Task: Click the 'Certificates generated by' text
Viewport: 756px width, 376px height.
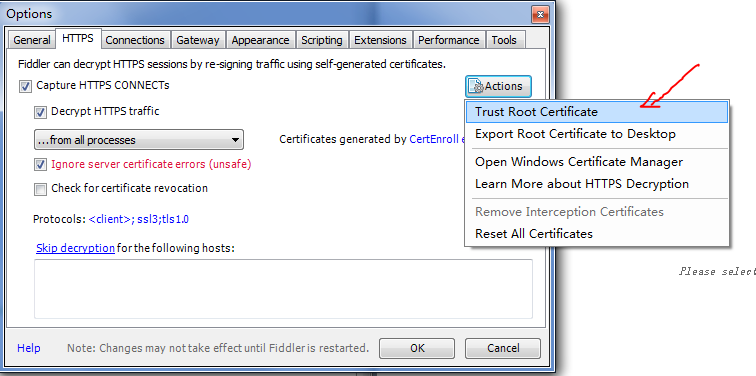Action: [343, 139]
